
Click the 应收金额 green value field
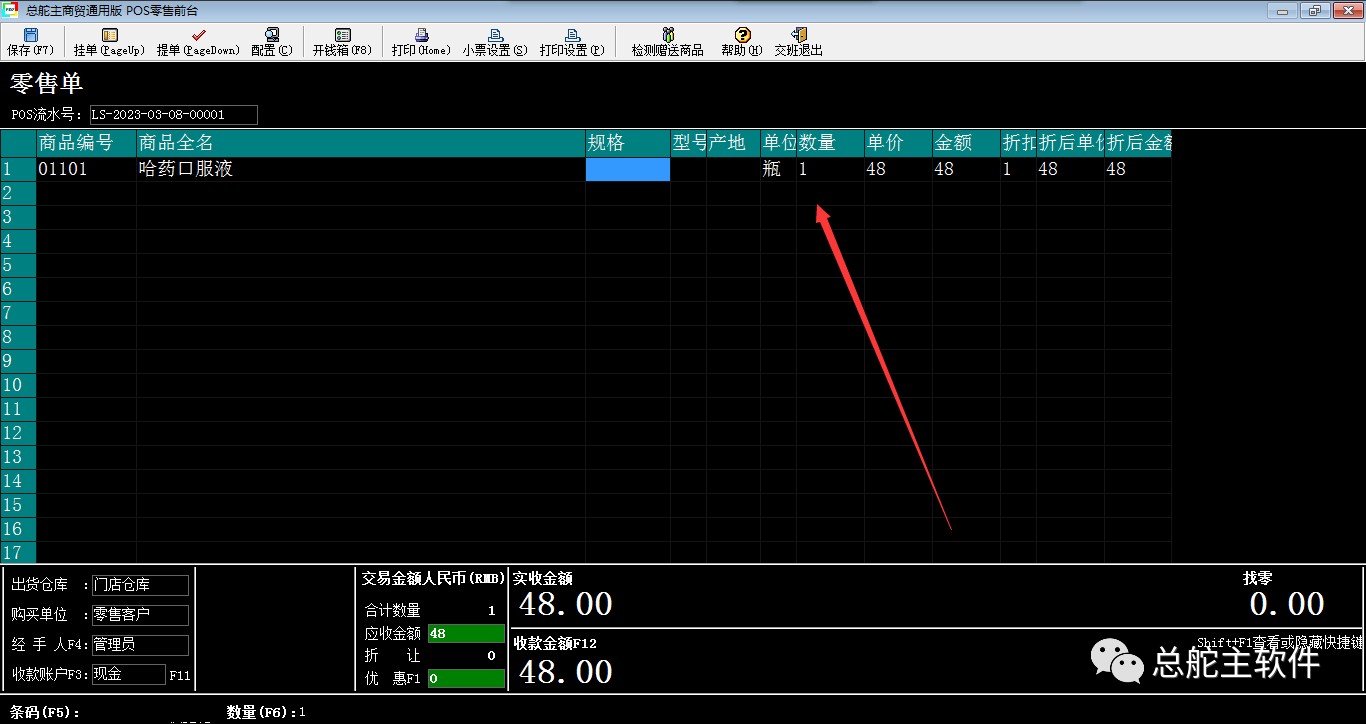[466, 633]
